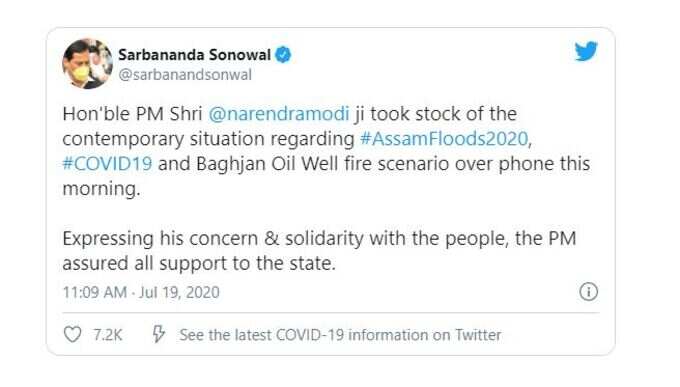This screenshot has height=387, width=680.
Task: Click the lightning bolt icon
Action: coord(158,335)
